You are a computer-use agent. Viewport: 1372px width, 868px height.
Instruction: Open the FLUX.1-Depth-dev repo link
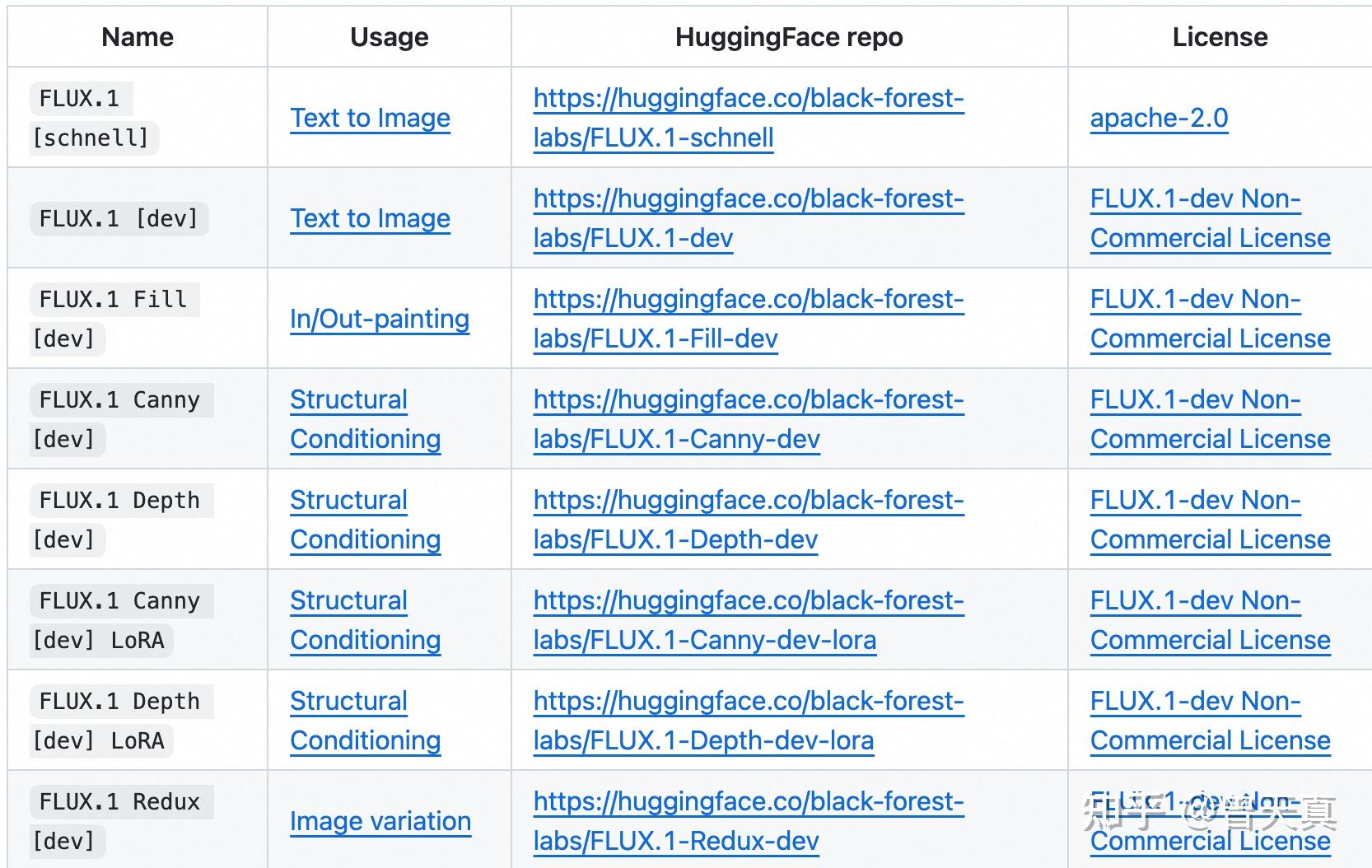click(748, 501)
